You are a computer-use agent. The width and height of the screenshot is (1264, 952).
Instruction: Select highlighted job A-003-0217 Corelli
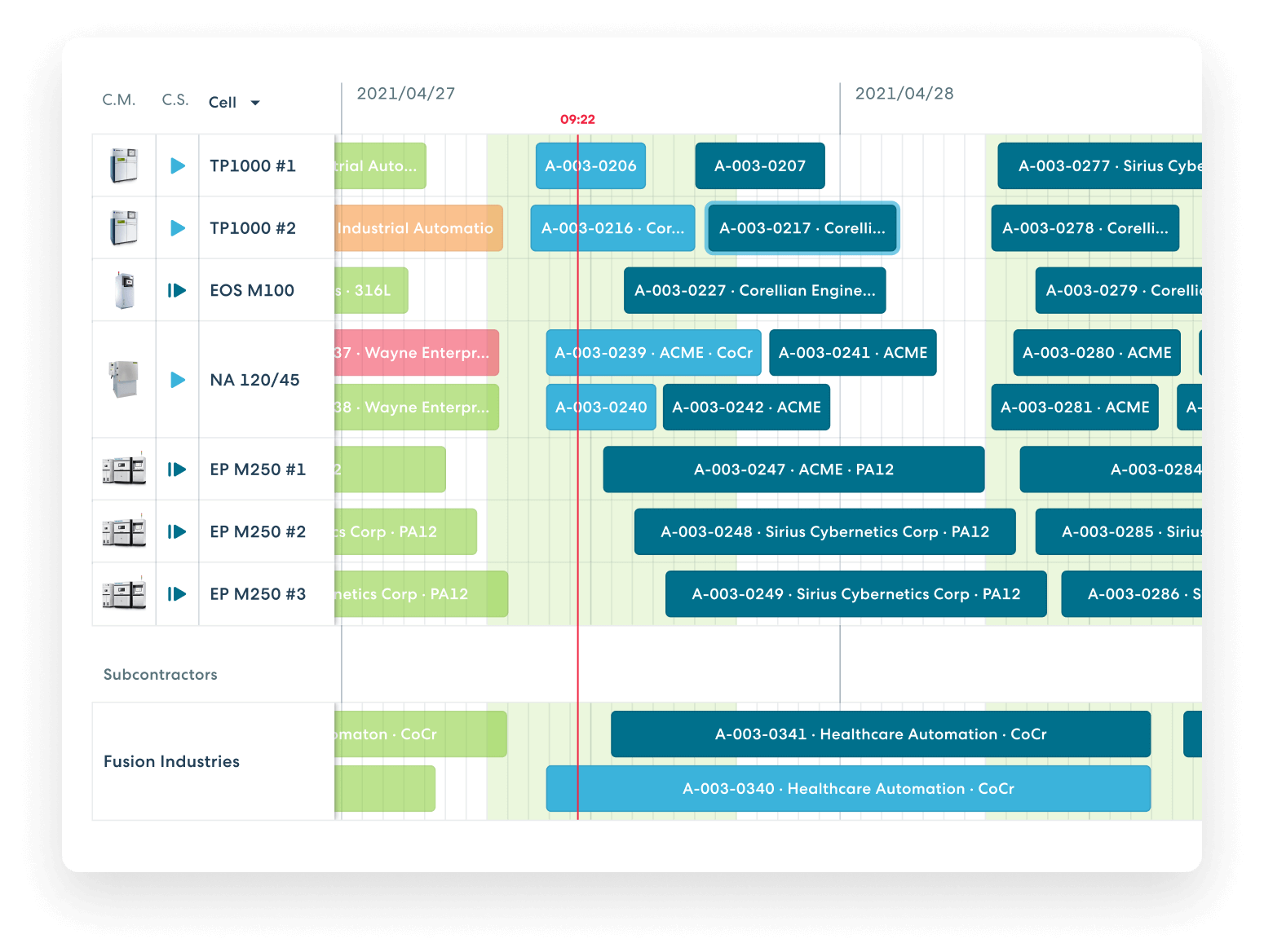(802, 228)
